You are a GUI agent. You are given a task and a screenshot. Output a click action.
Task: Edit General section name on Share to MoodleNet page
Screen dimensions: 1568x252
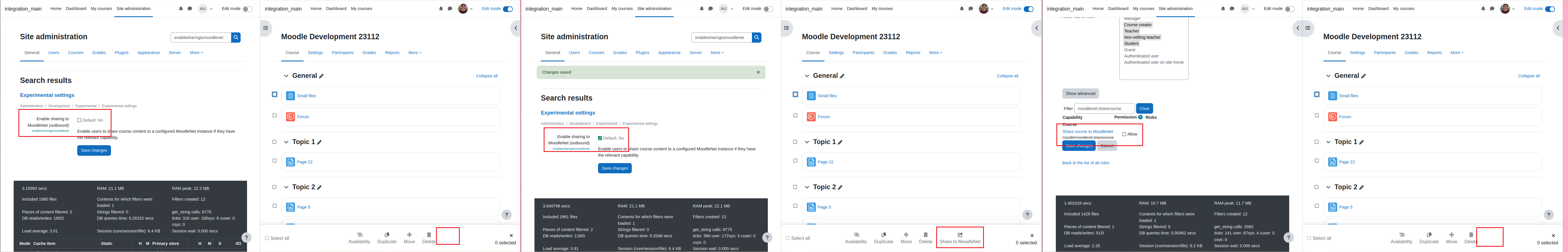click(x=842, y=76)
